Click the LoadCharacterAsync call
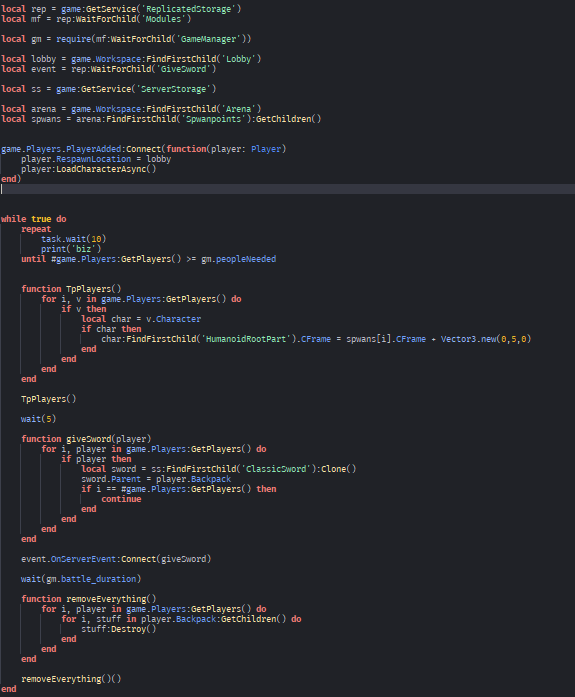The image size is (575, 697). coord(106,169)
